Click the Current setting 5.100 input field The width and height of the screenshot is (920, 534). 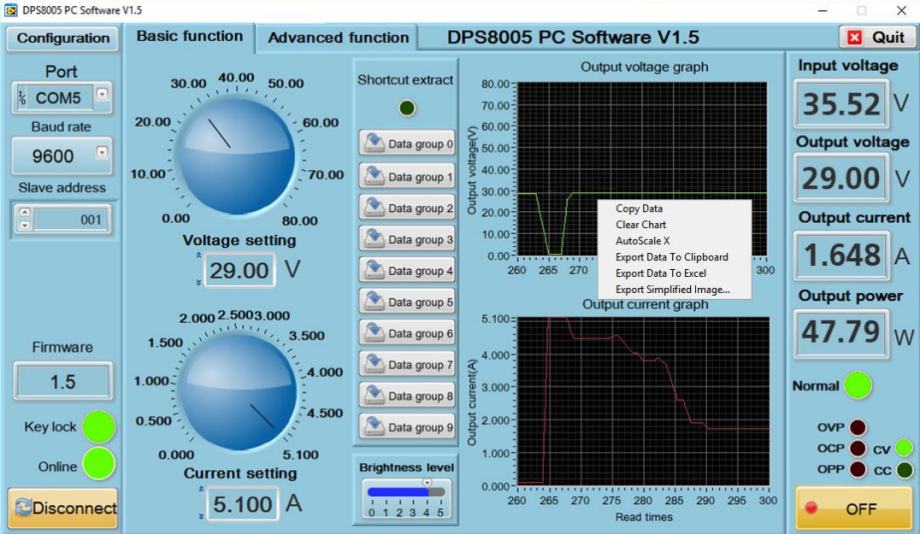(x=242, y=503)
